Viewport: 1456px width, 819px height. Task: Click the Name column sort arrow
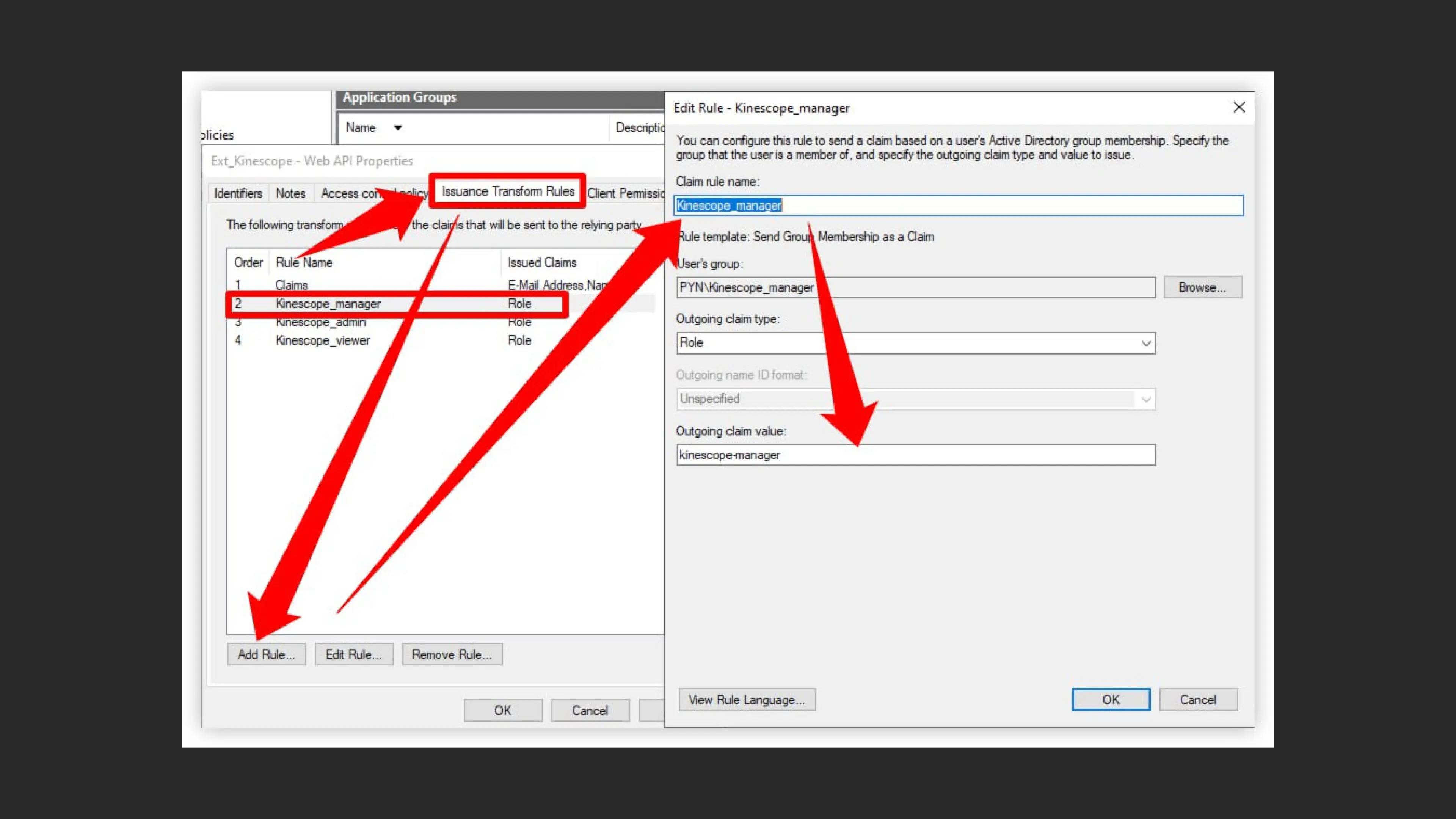(x=398, y=128)
